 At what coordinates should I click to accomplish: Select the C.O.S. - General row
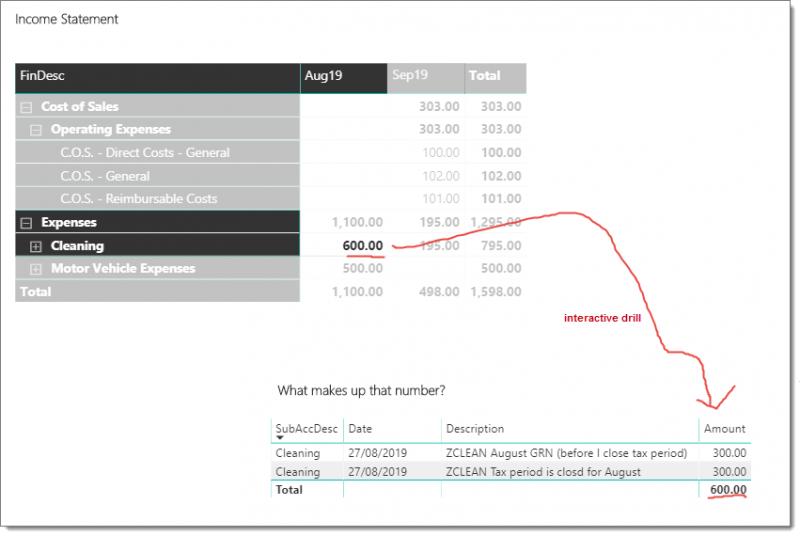coord(105,176)
